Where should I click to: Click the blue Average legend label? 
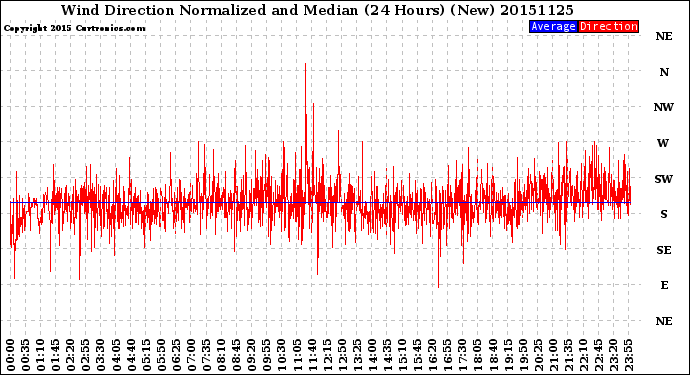tap(553, 26)
